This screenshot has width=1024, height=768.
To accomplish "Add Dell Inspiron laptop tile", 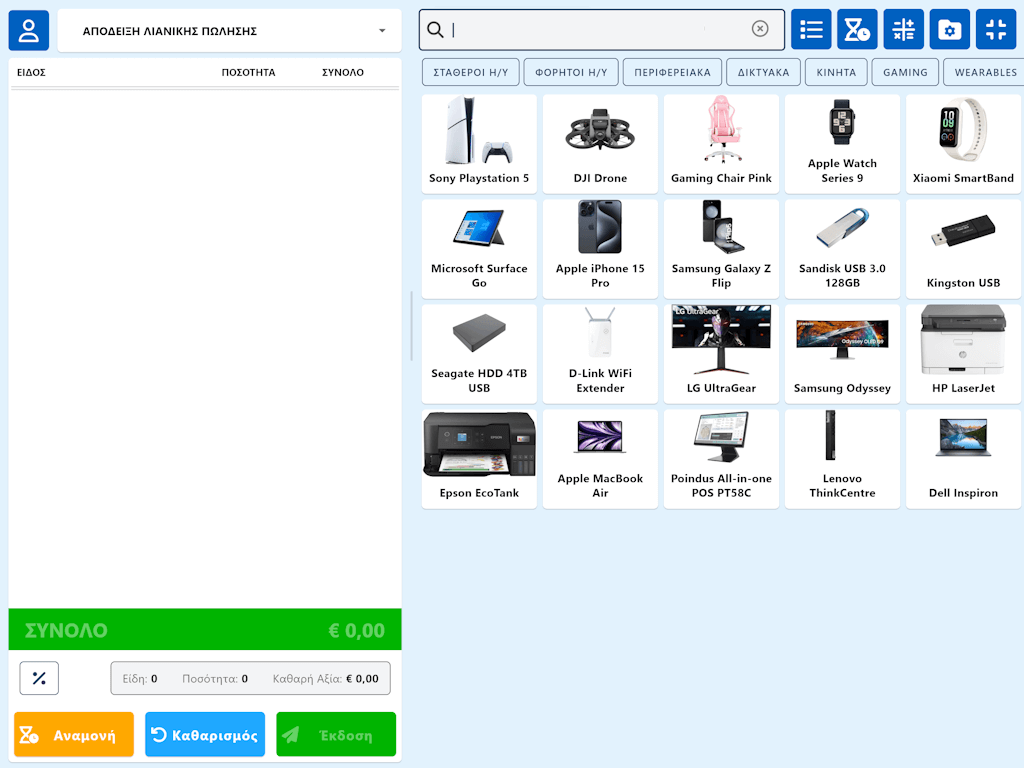I will pyautogui.click(x=963, y=459).
